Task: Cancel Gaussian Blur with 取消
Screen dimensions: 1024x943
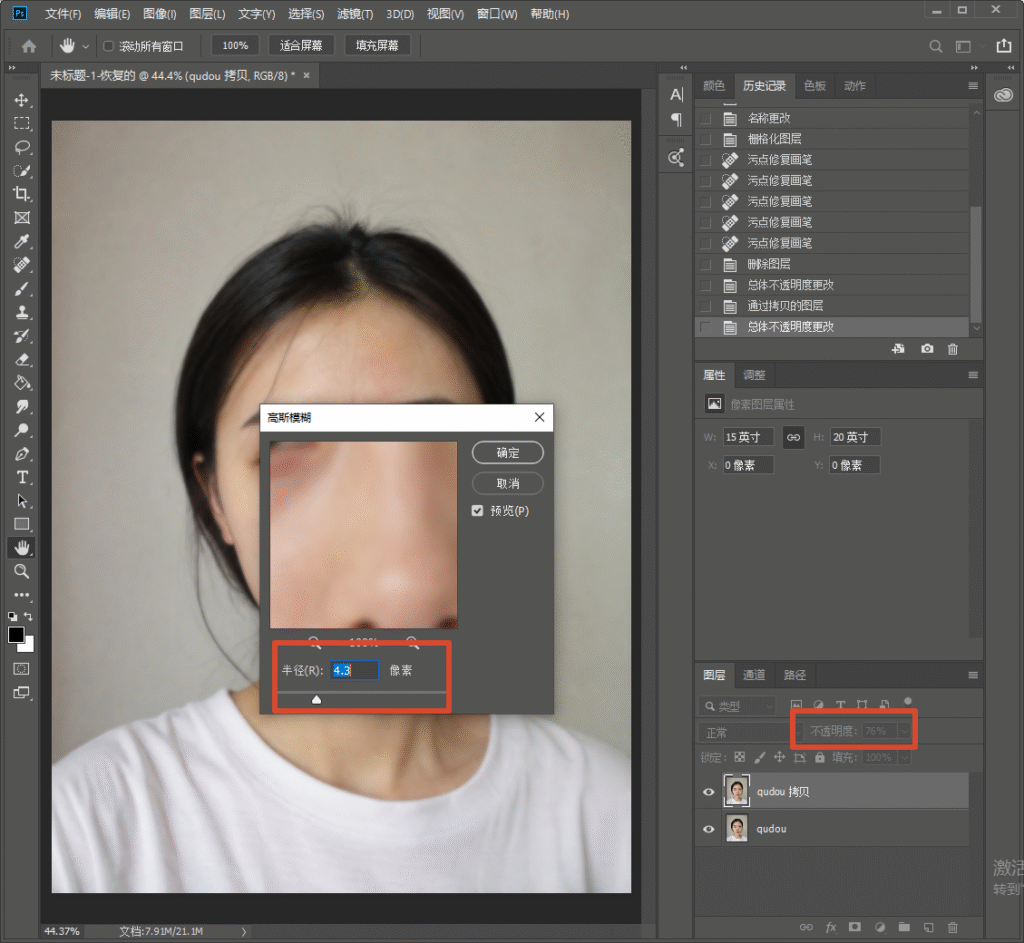Action: pyautogui.click(x=507, y=483)
